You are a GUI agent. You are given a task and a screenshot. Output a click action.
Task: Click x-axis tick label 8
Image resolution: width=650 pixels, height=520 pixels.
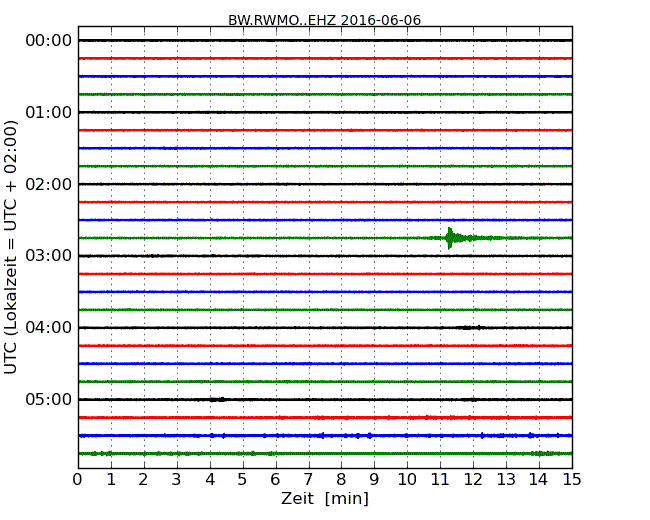pyautogui.click(x=341, y=479)
